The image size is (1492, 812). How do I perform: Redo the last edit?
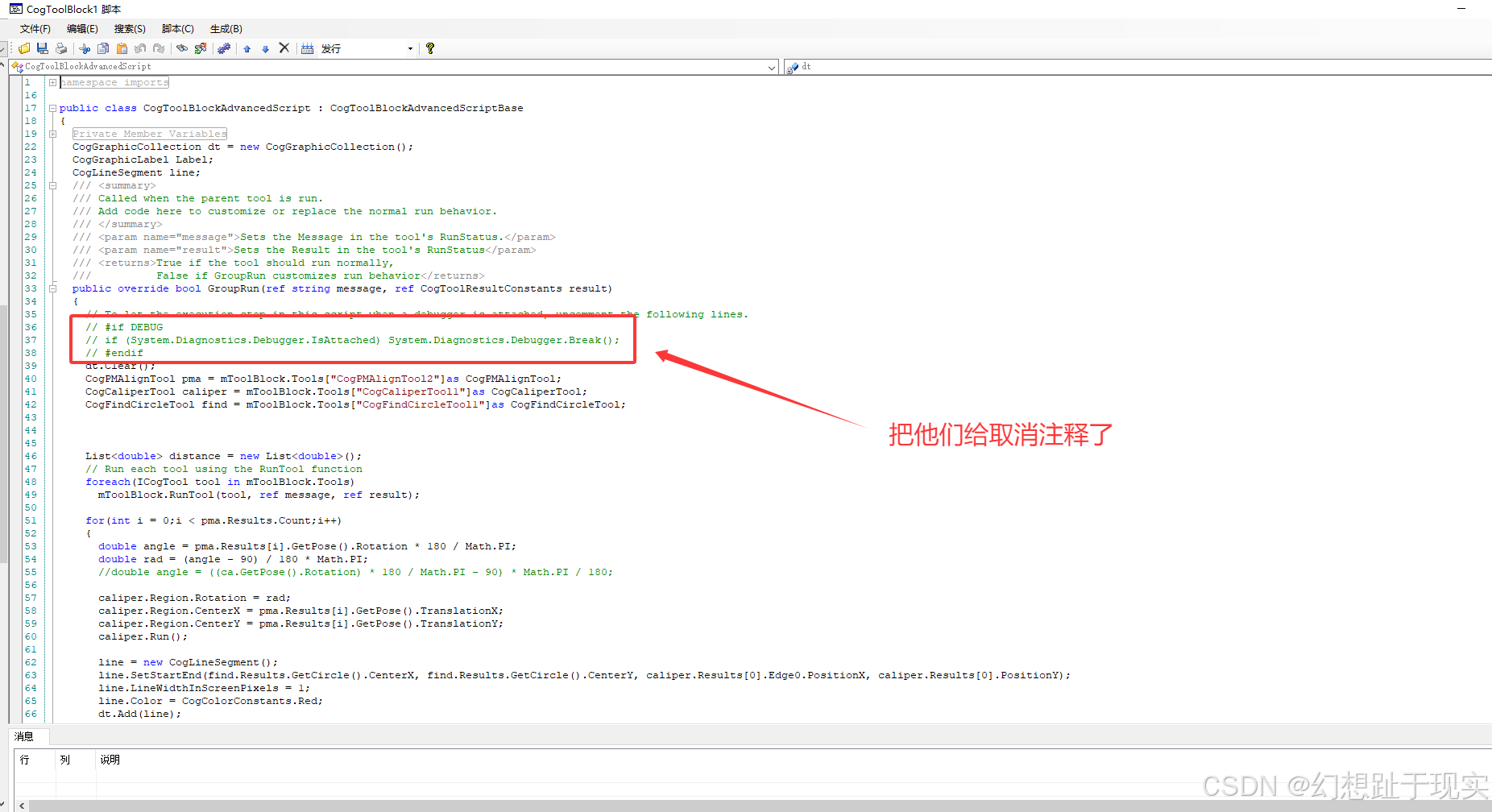click(159, 48)
